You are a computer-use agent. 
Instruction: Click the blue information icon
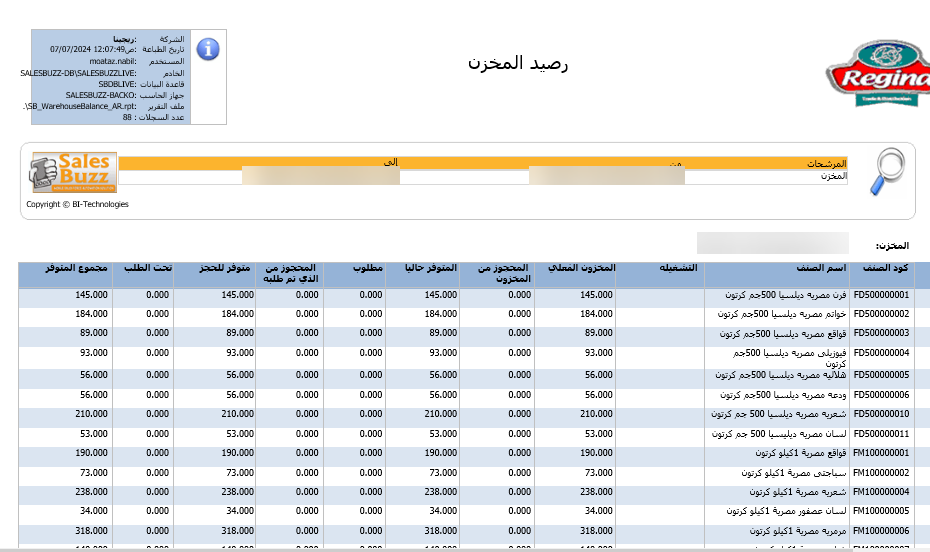[x=208, y=48]
